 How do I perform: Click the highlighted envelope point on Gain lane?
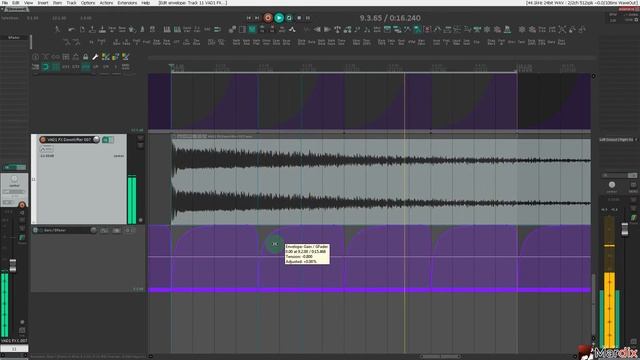click(275, 244)
